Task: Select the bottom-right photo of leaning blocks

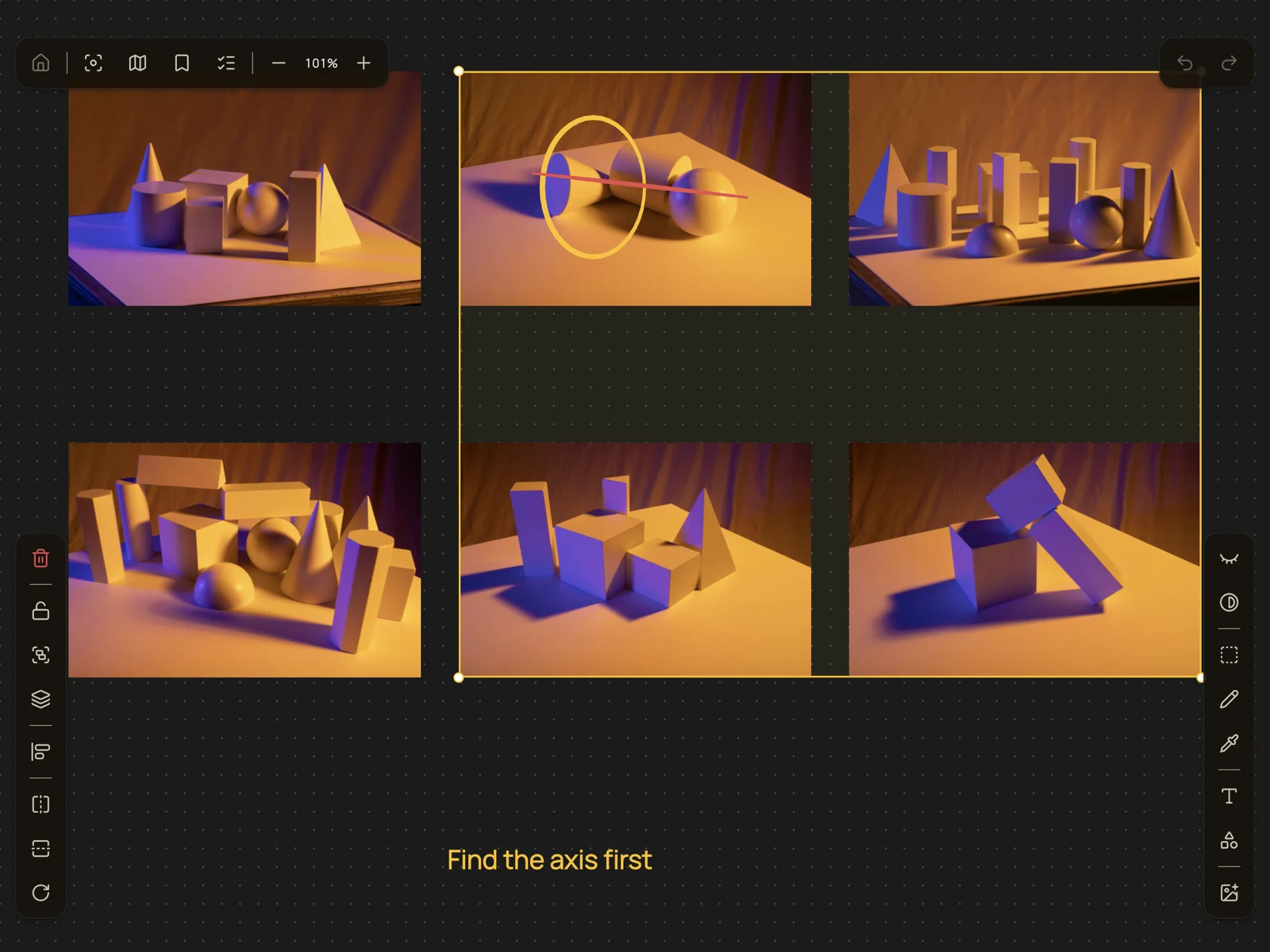Action: (x=1024, y=560)
